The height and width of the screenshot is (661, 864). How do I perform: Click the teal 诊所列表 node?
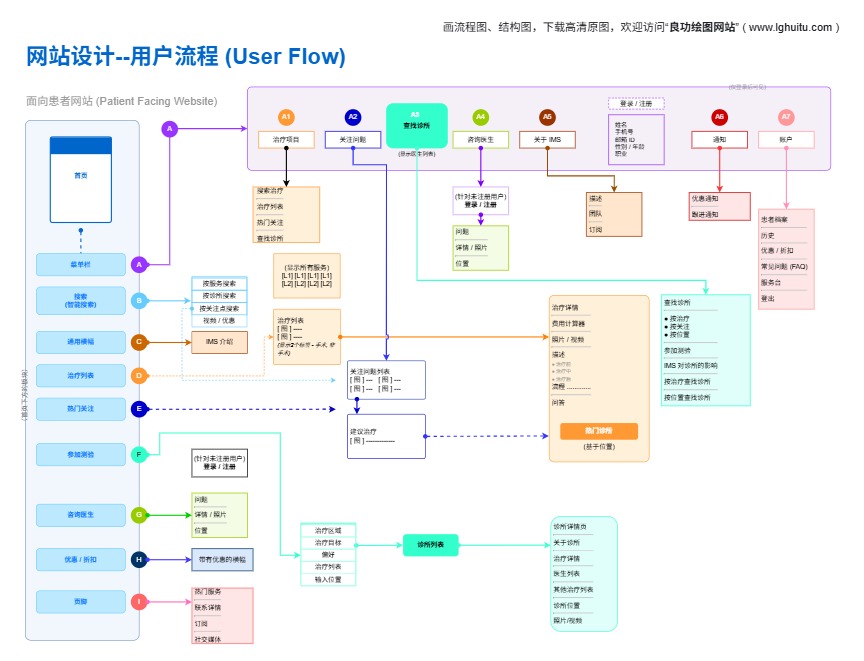coord(430,545)
